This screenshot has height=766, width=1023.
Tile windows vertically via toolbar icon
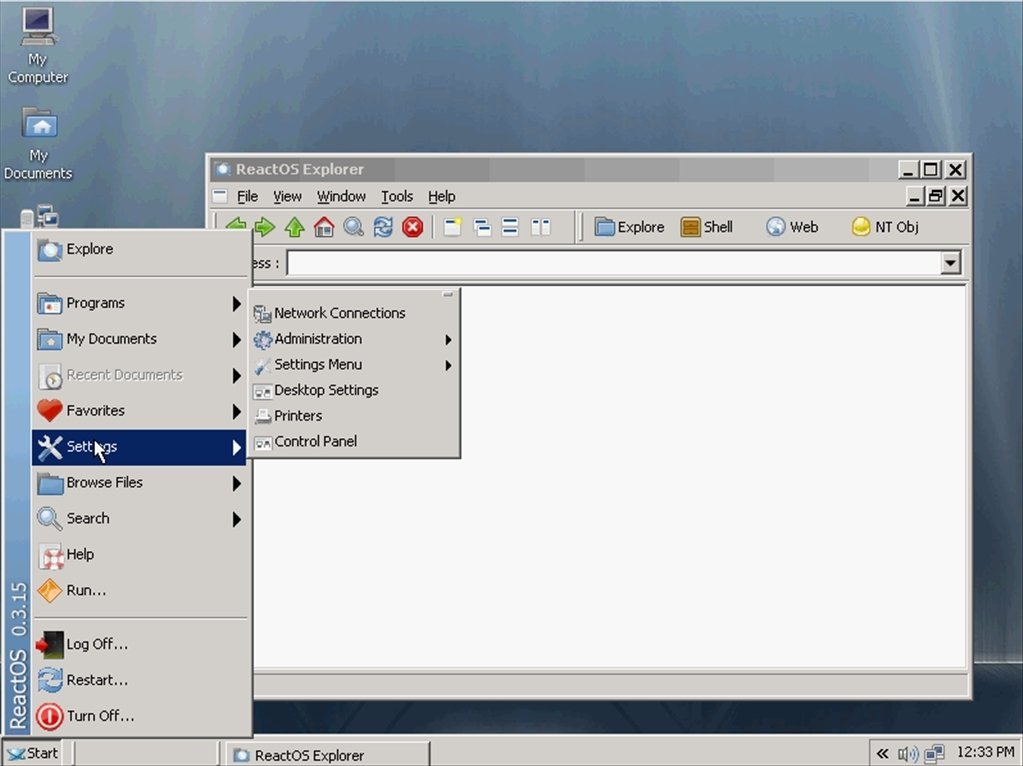click(x=540, y=227)
